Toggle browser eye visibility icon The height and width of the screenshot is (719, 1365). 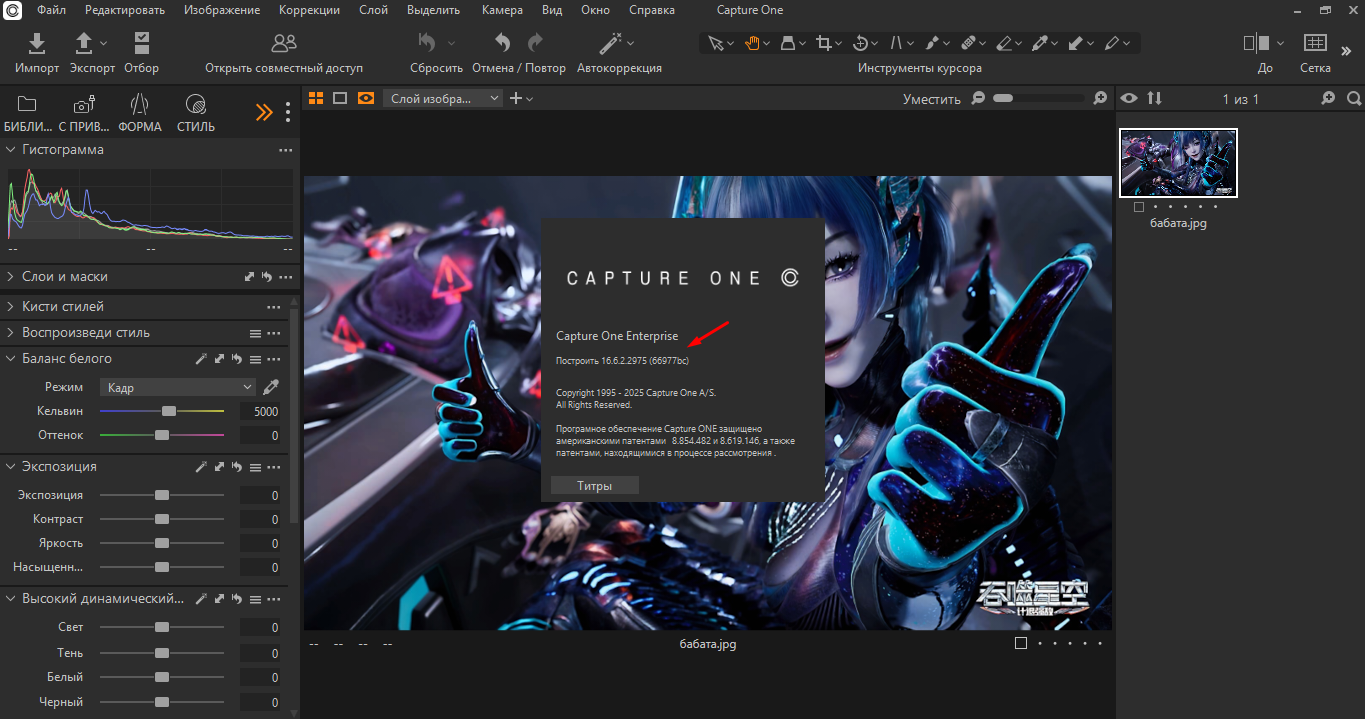click(1129, 98)
